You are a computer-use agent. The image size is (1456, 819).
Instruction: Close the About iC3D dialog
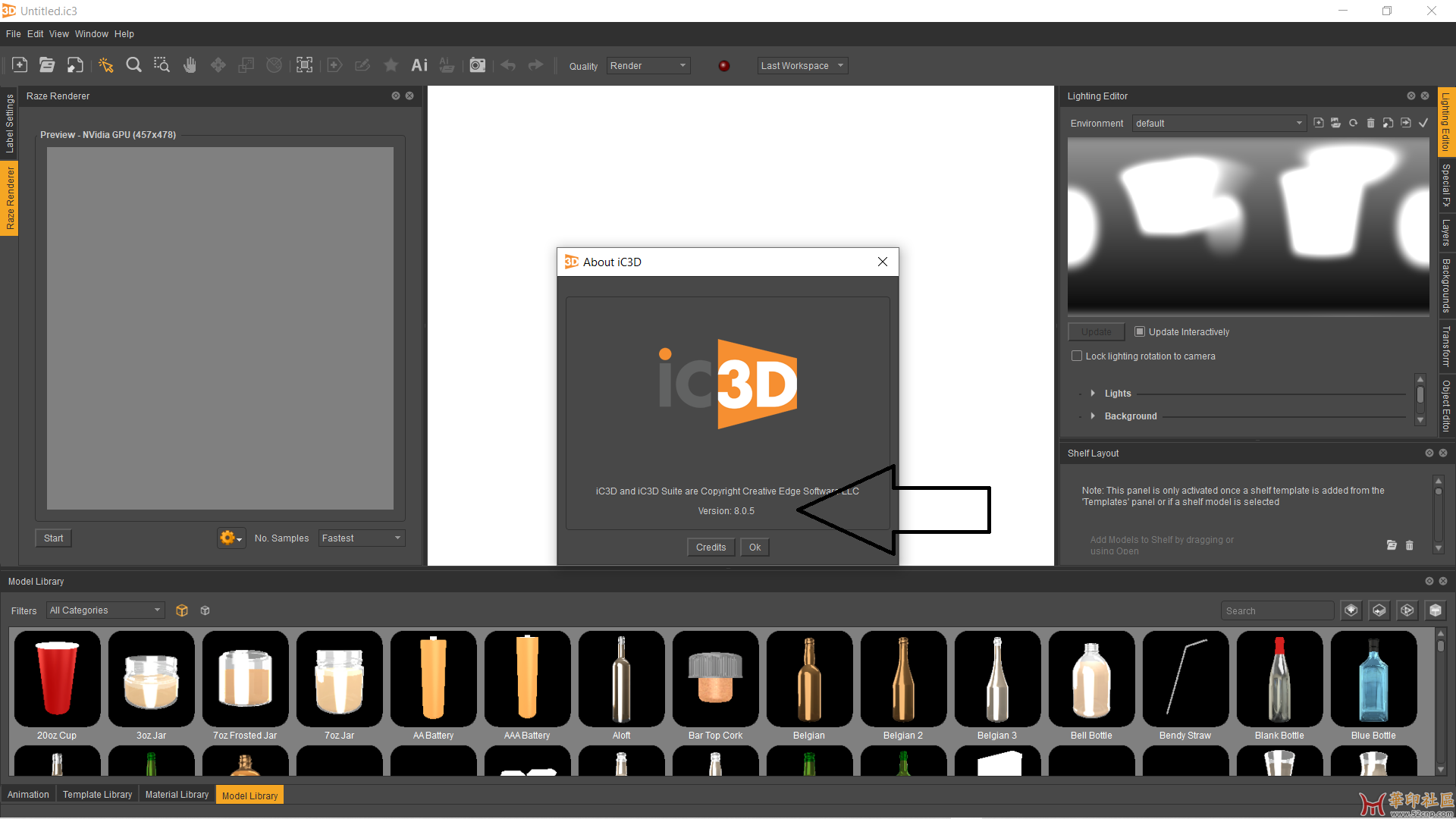point(882,262)
